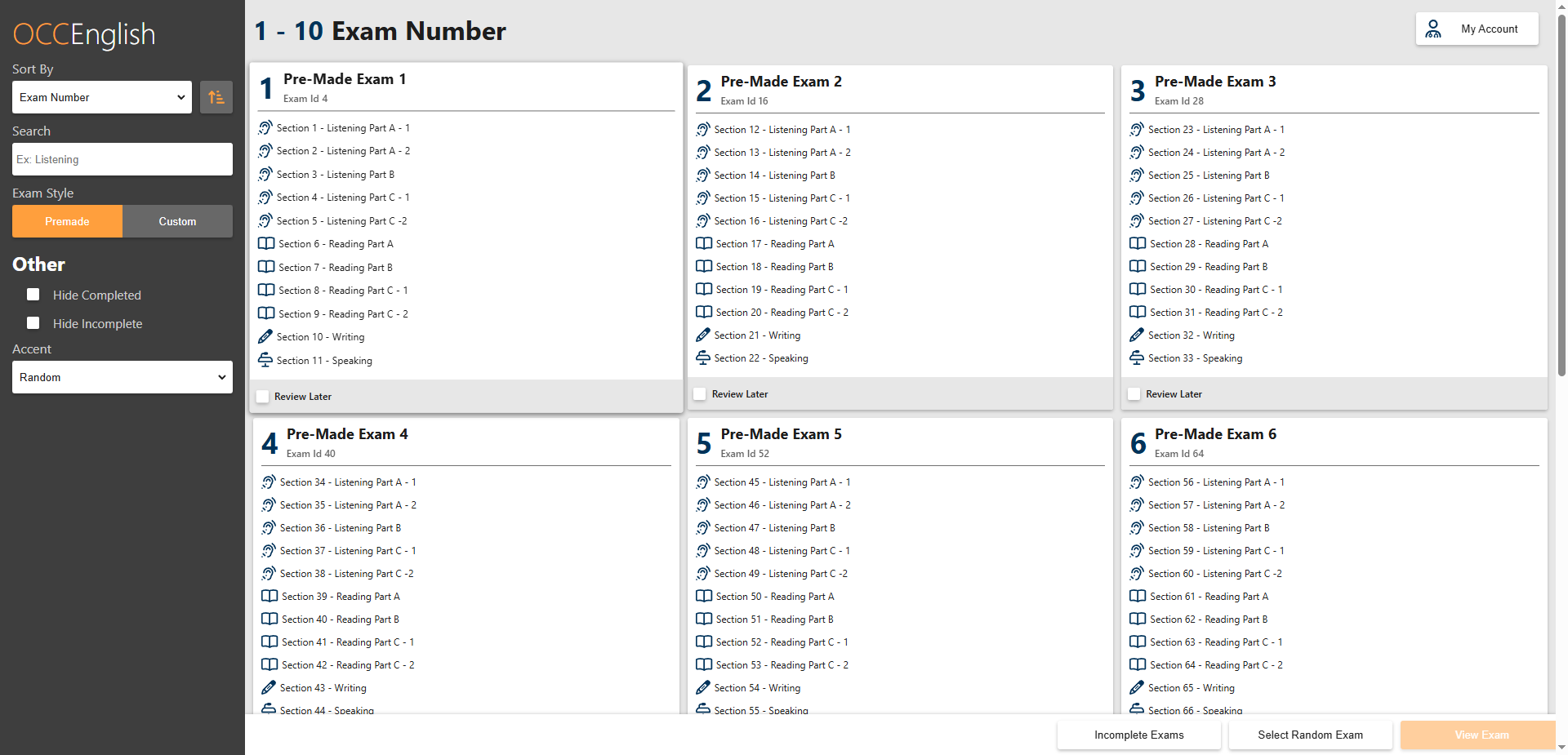Switch to the Custom exam style tab

tap(177, 221)
